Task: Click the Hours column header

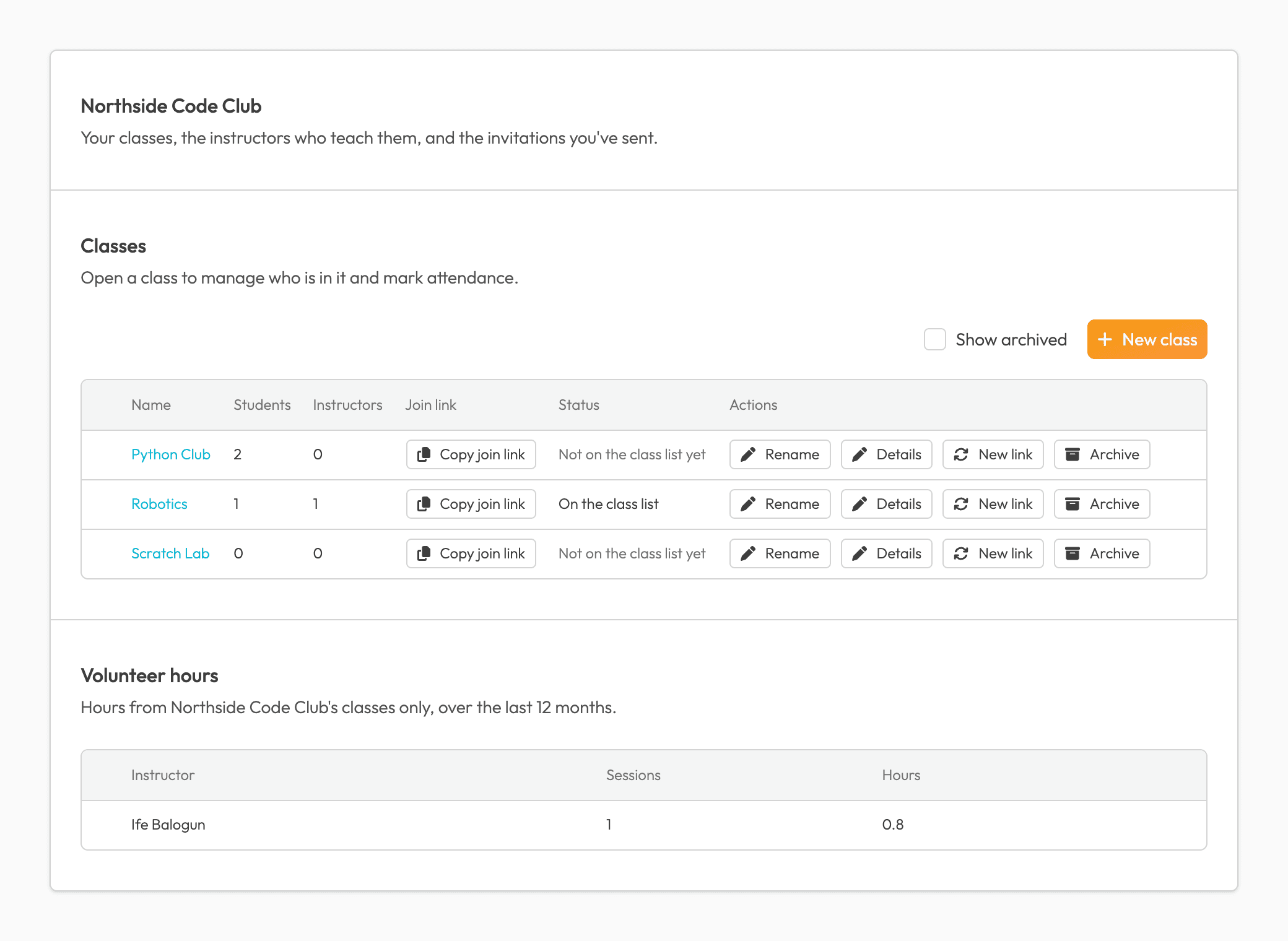Action: 901,775
